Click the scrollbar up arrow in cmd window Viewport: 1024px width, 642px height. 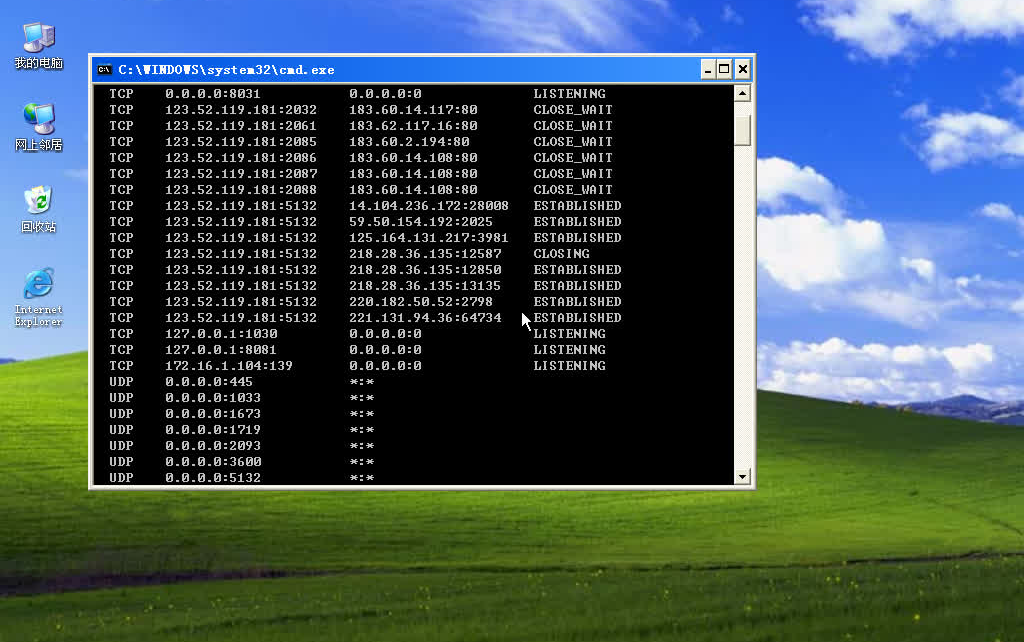pyautogui.click(x=742, y=93)
